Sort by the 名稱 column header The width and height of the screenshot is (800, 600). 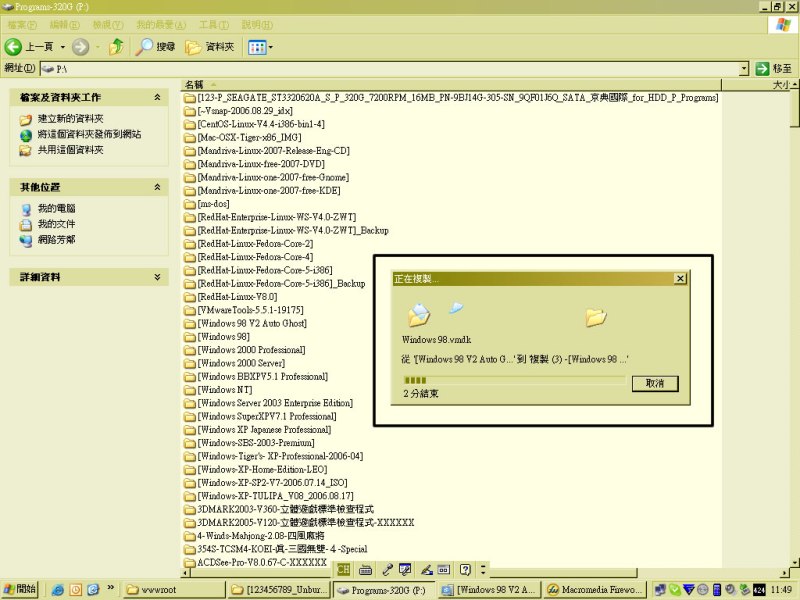point(451,85)
